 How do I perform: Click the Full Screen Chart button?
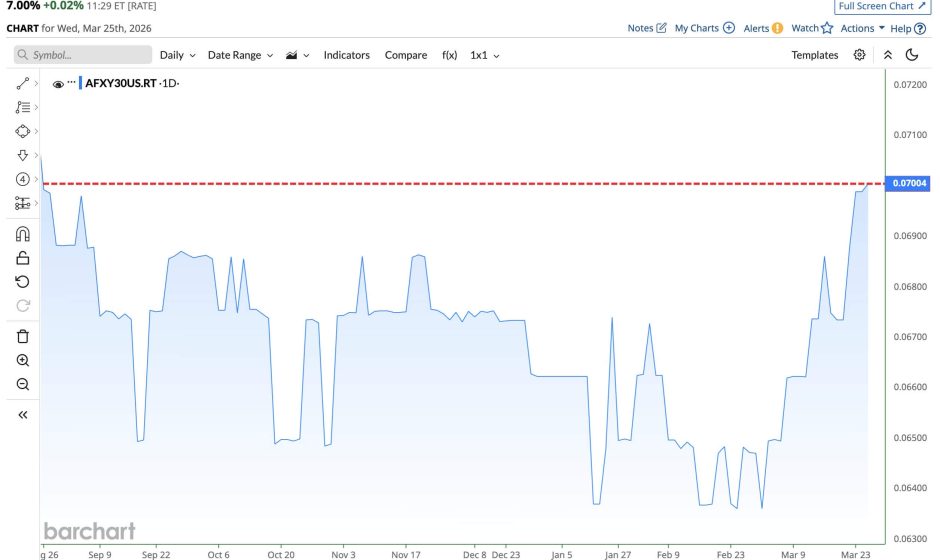881,6
